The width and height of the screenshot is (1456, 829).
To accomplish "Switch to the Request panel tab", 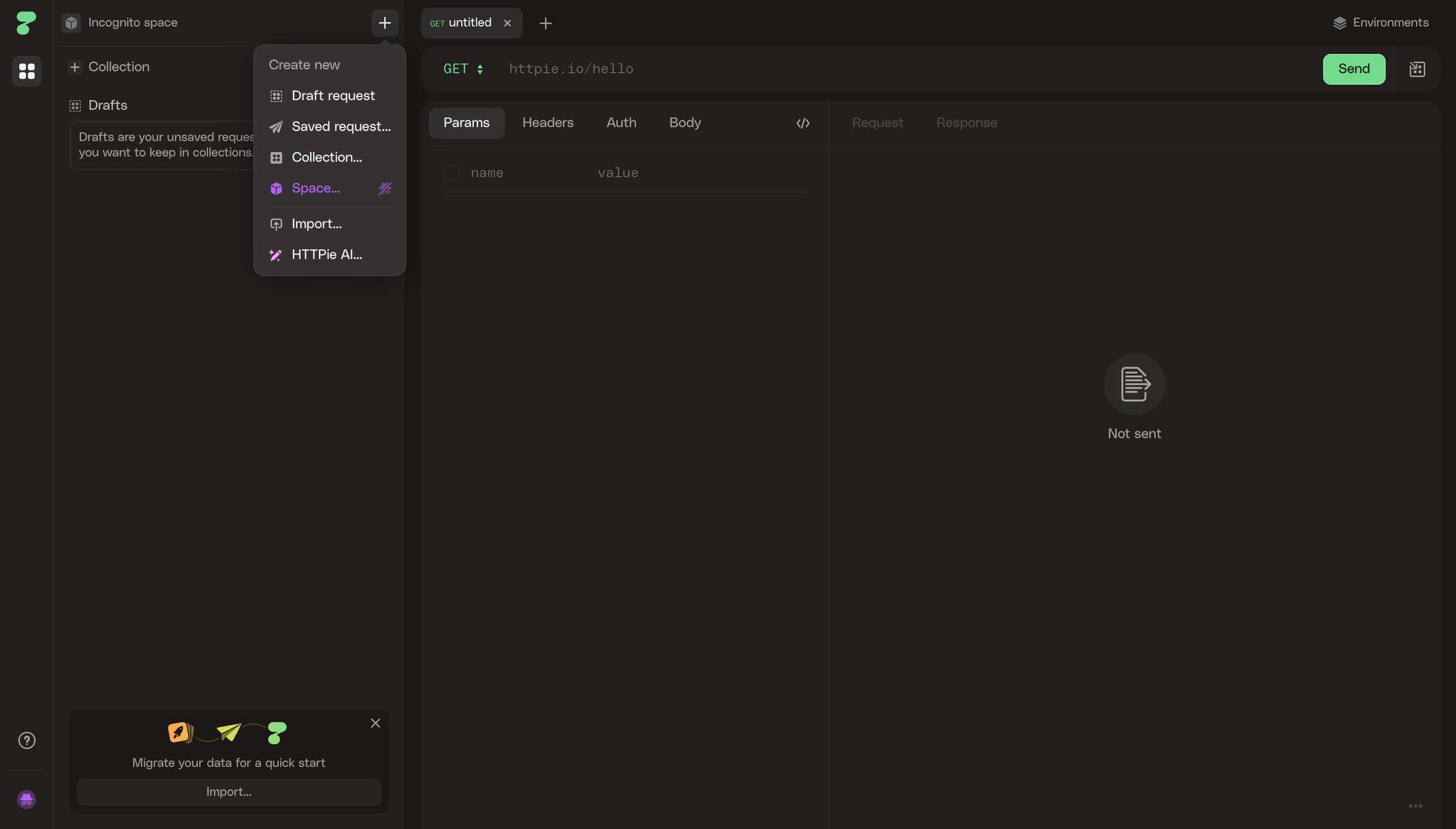I will point(877,123).
